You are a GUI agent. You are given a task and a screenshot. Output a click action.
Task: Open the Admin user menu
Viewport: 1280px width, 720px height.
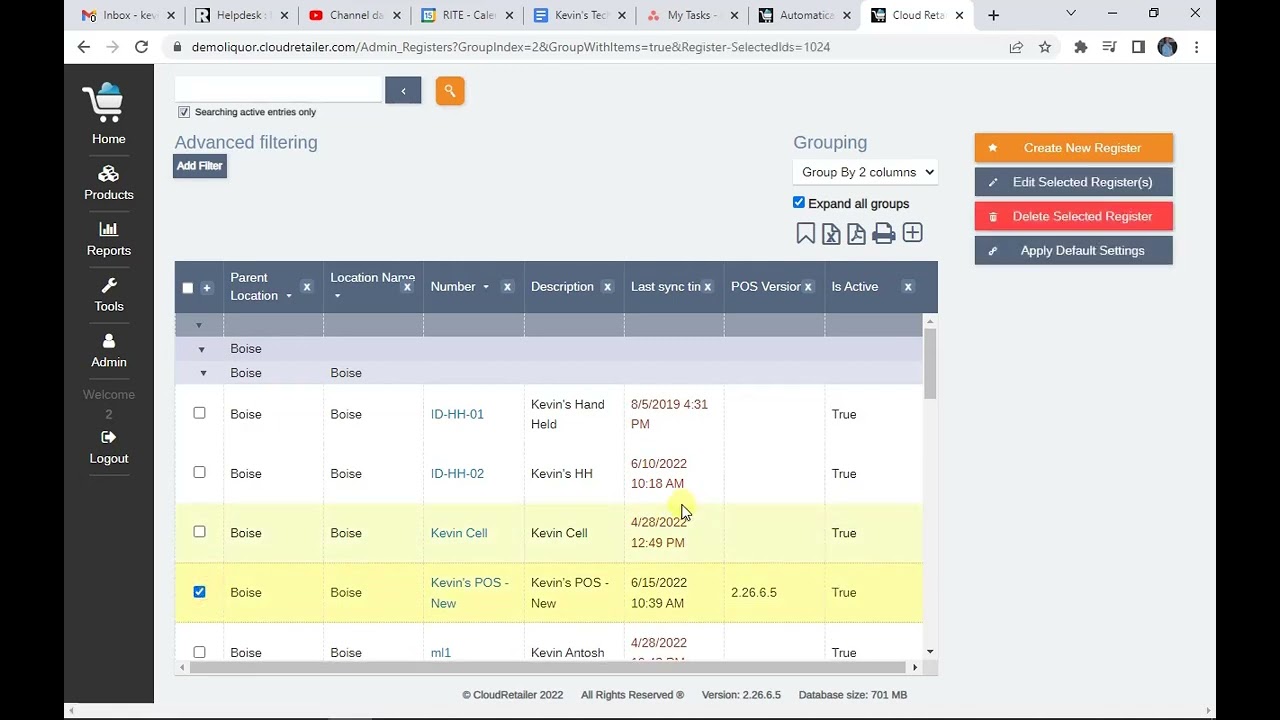(x=109, y=350)
